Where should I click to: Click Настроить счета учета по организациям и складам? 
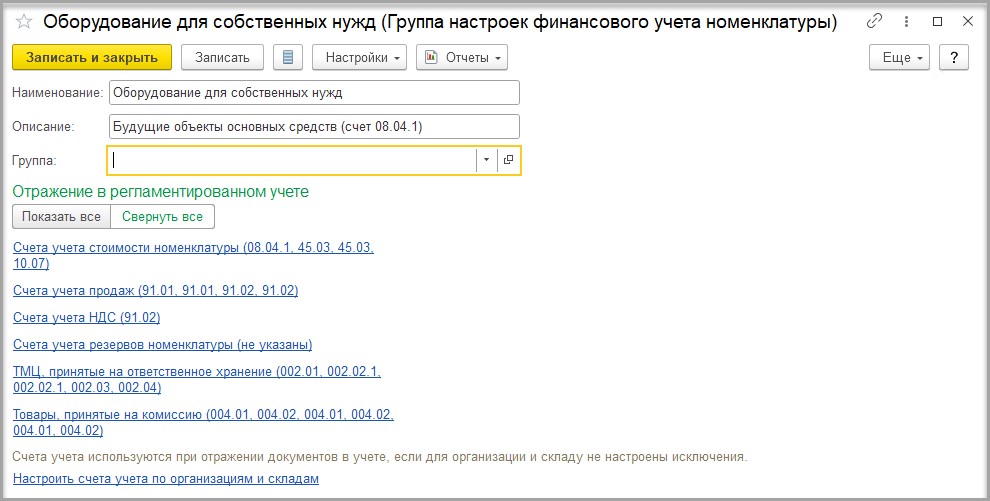(x=165, y=478)
